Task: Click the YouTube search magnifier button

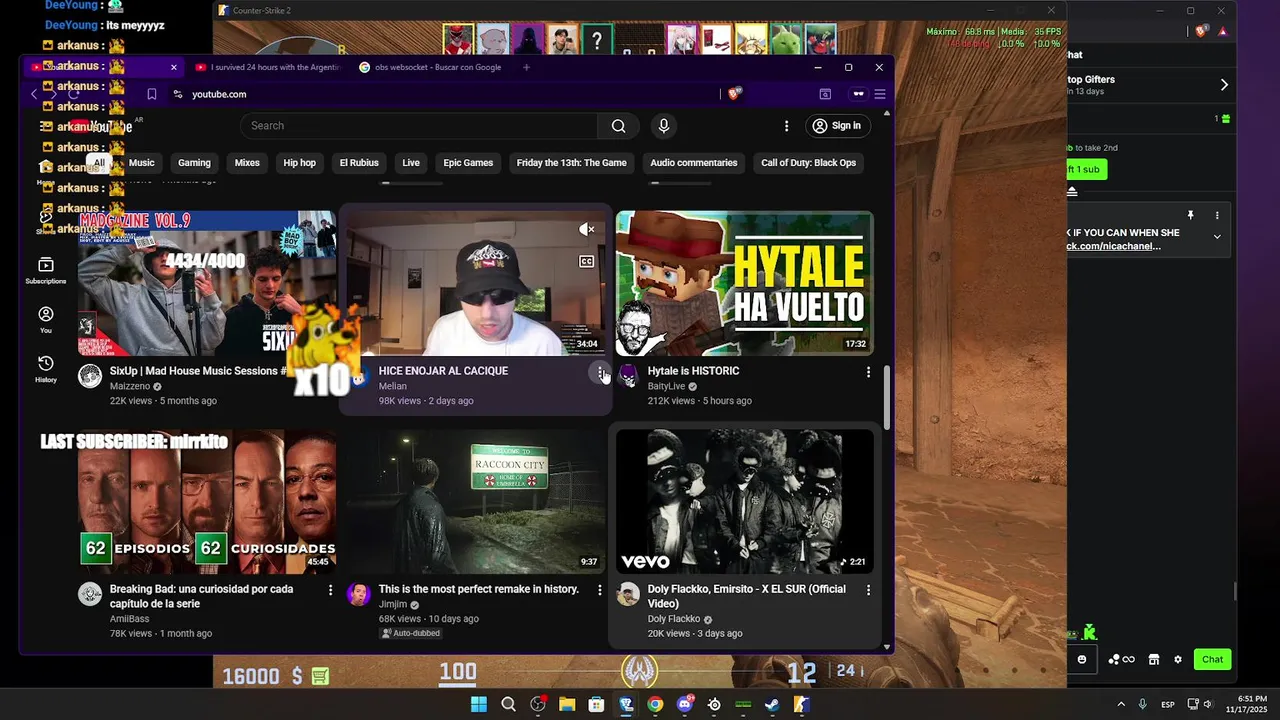Action: tap(618, 126)
